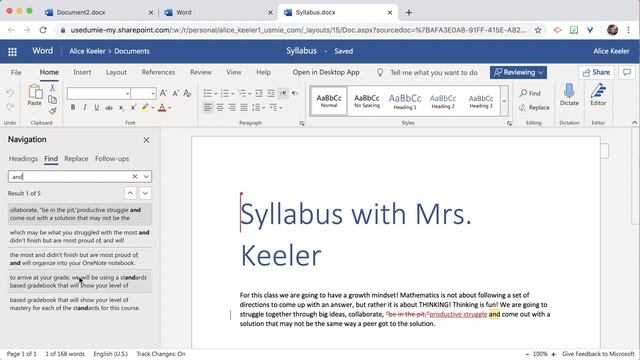Open the File menu
Screen dimensions: 640x360
tap(16, 72)
